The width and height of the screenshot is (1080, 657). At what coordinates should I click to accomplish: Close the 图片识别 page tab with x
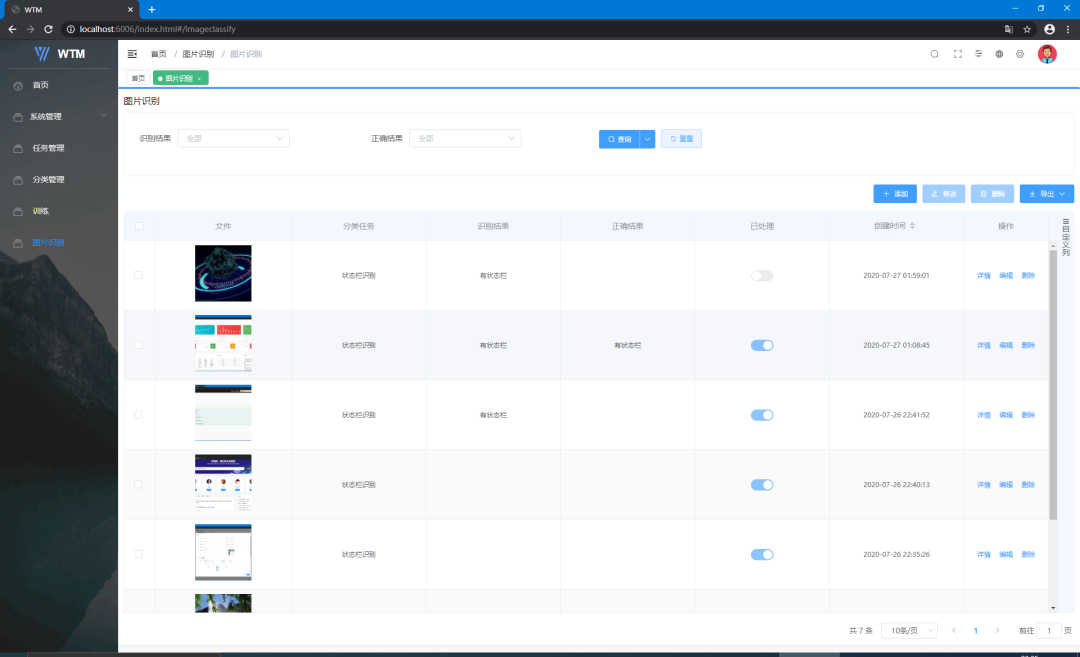click(199, 79)
